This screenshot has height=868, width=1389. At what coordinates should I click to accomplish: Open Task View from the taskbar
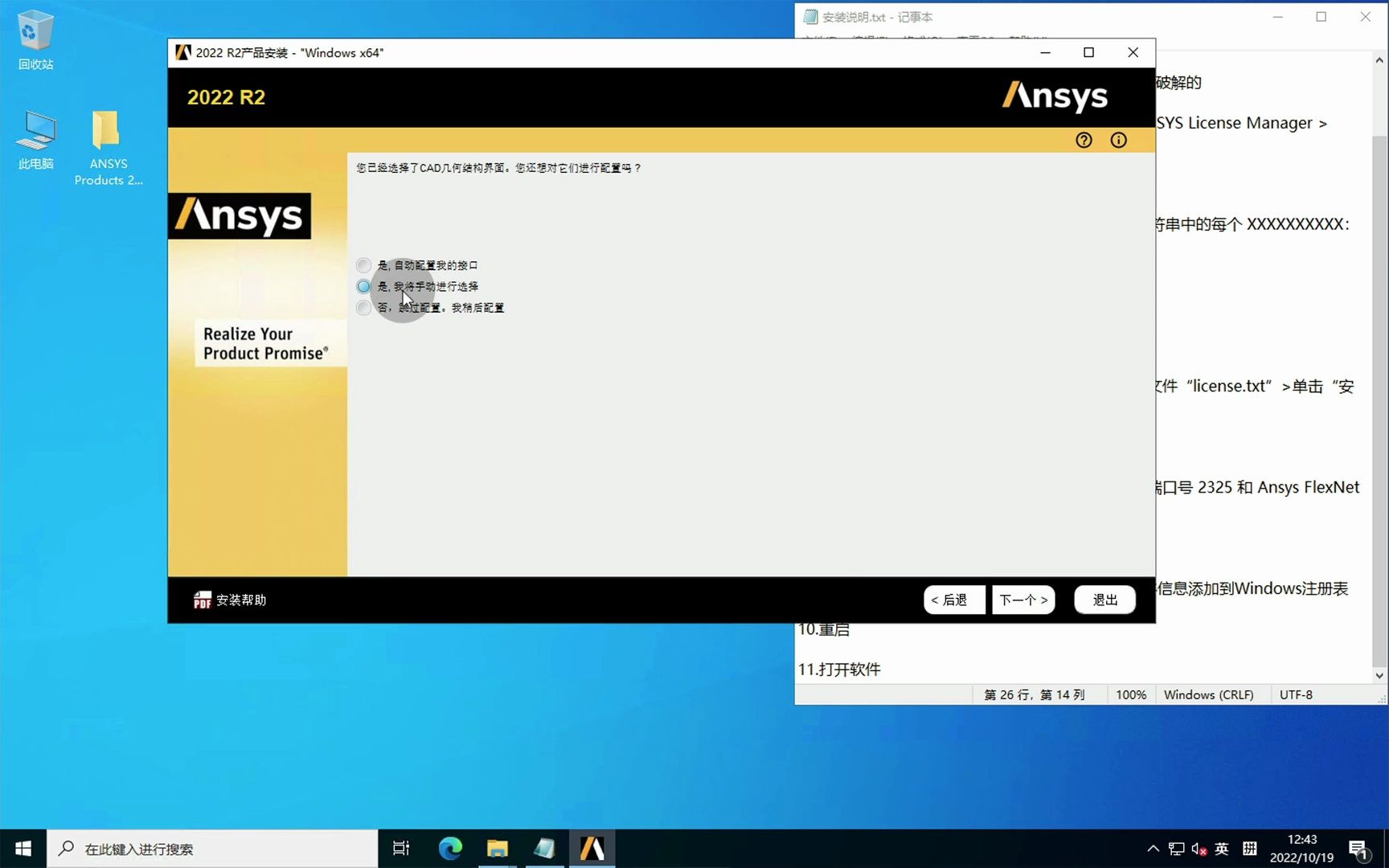(401, 849)
